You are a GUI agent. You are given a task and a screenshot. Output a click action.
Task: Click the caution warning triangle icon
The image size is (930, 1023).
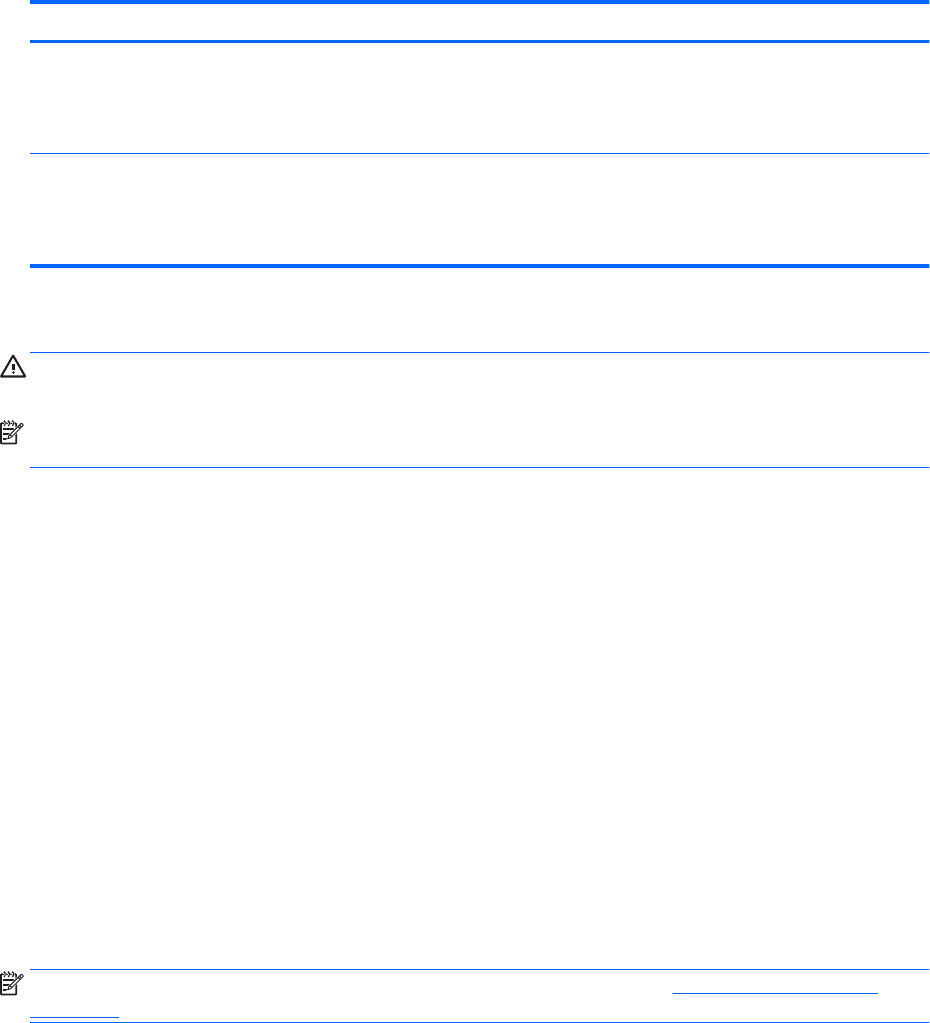(x=14, y=368)
